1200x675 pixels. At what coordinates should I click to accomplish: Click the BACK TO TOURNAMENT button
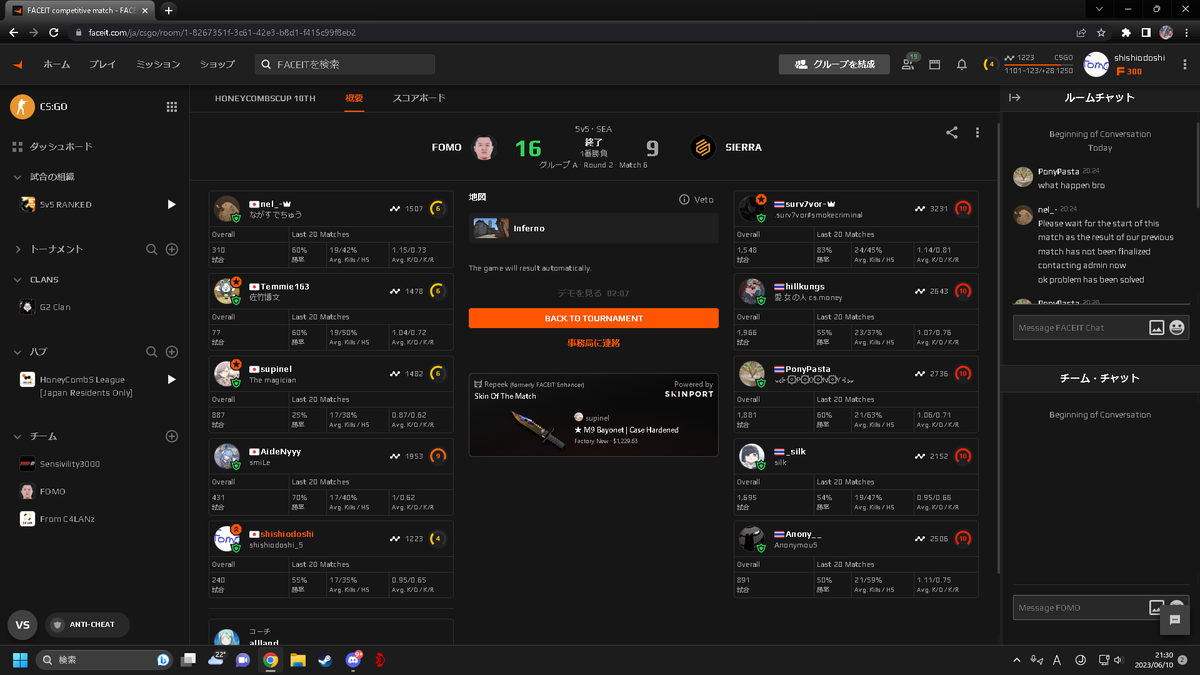[593, 318]
